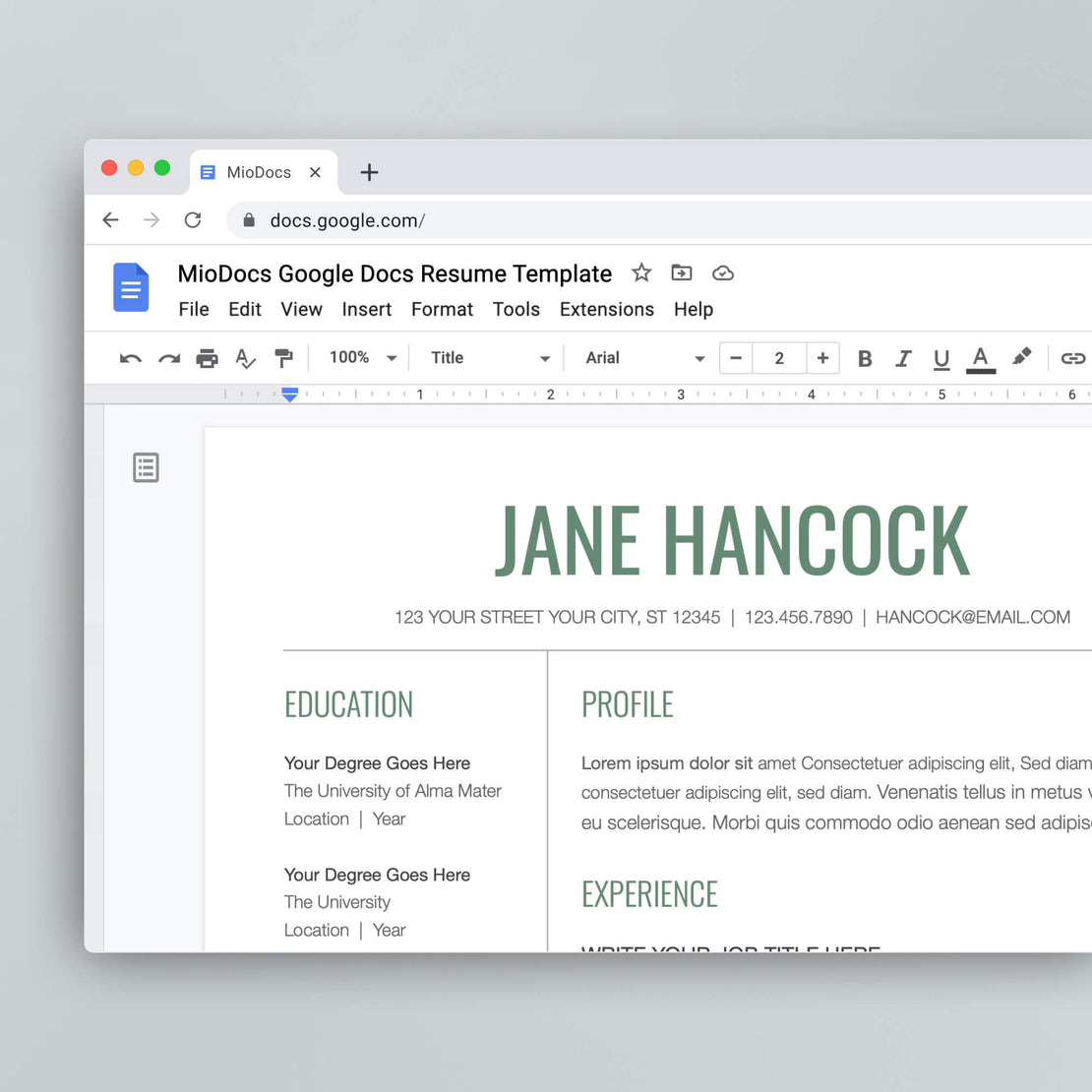This screenshot has width=1092, height=1092.
Task: Open the Print icon
Action: (x=207, y=358)
